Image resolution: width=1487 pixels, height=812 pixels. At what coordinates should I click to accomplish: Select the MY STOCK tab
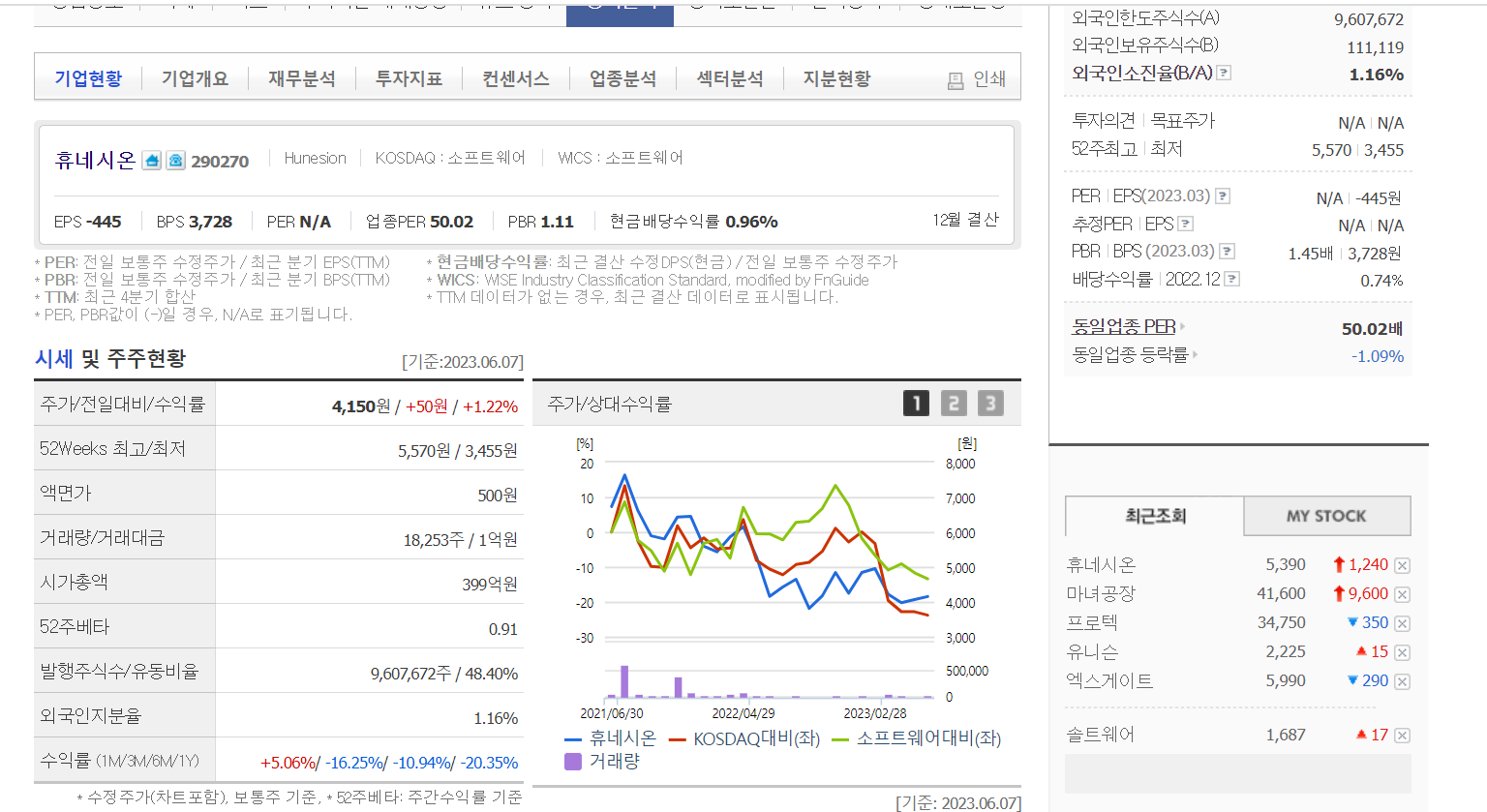click(x=1326, y=516)
